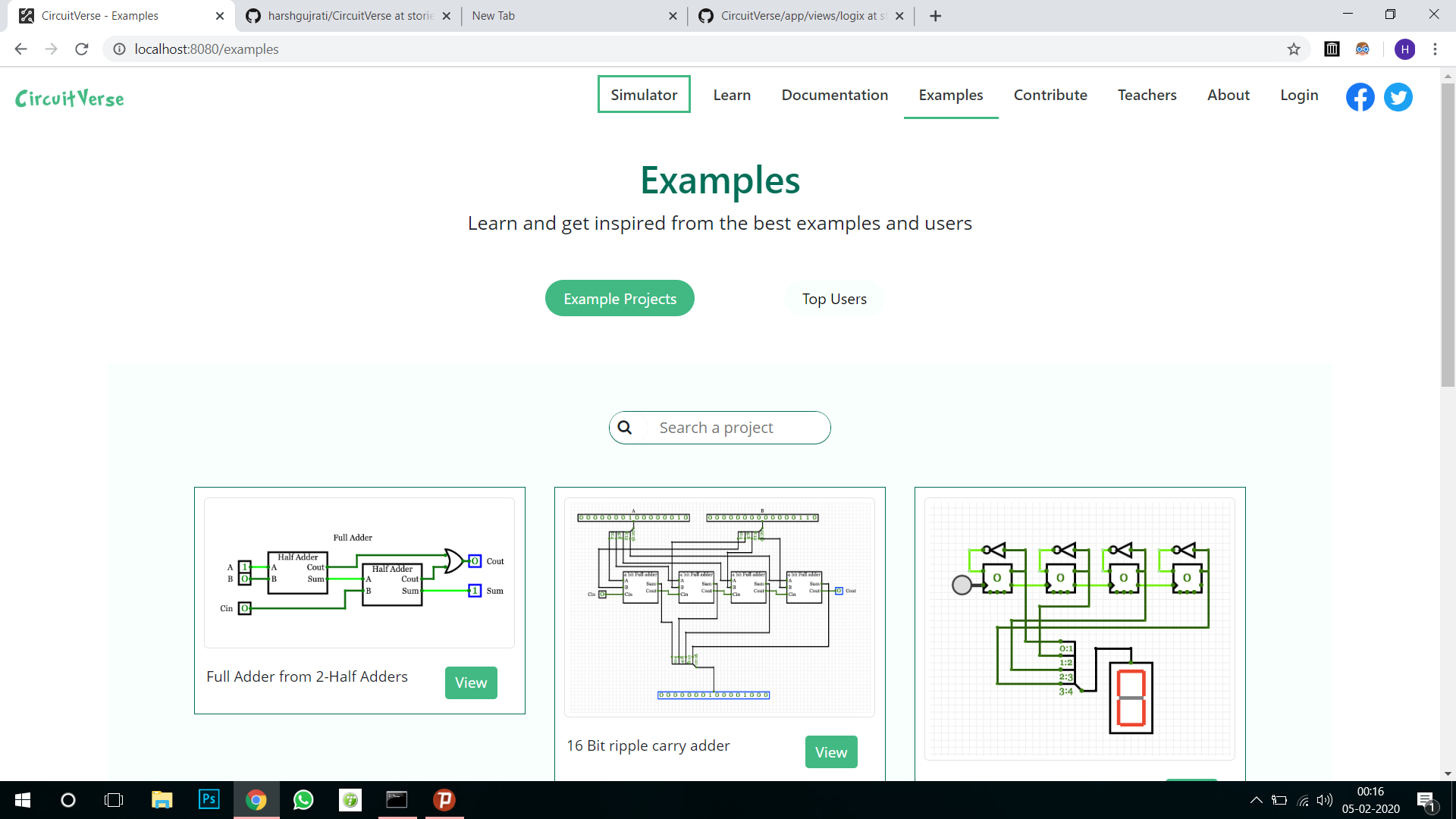Screen dimensions: 1456x819
Task: Open Chrome's profile avatar icon
Action: [x=1406, y=49]
